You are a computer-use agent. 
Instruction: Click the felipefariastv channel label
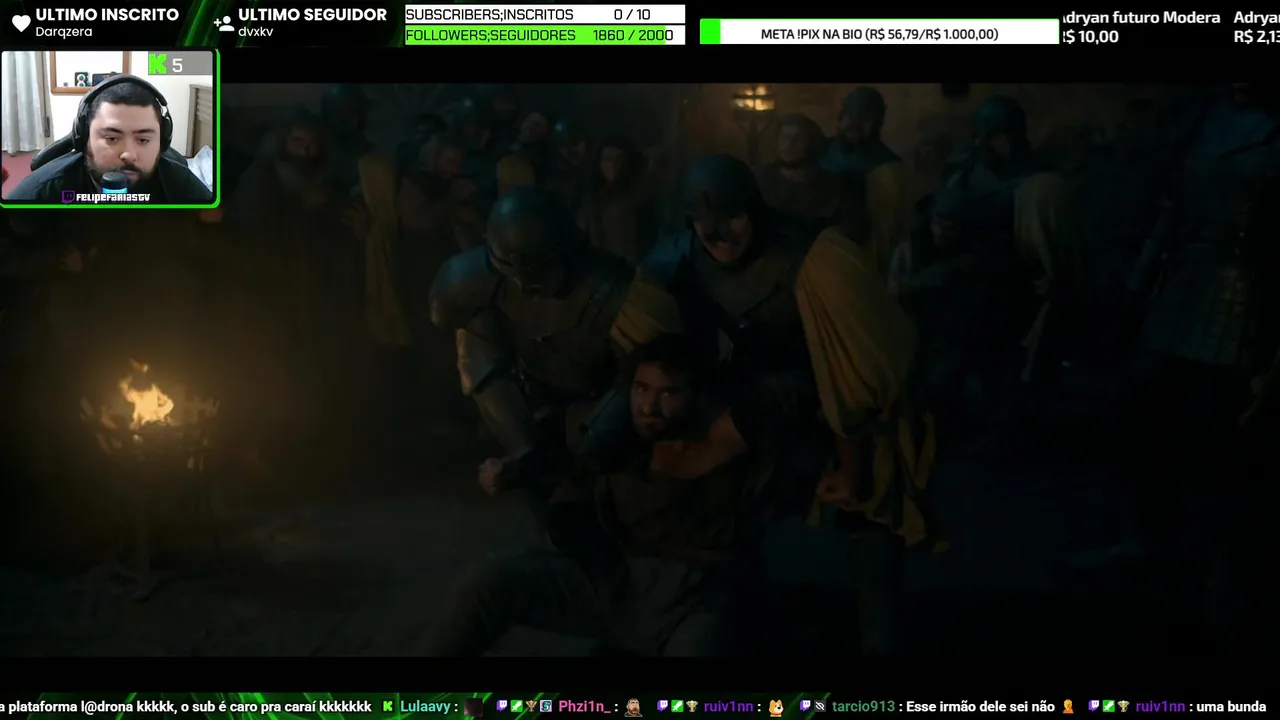[x=112, y=197]
